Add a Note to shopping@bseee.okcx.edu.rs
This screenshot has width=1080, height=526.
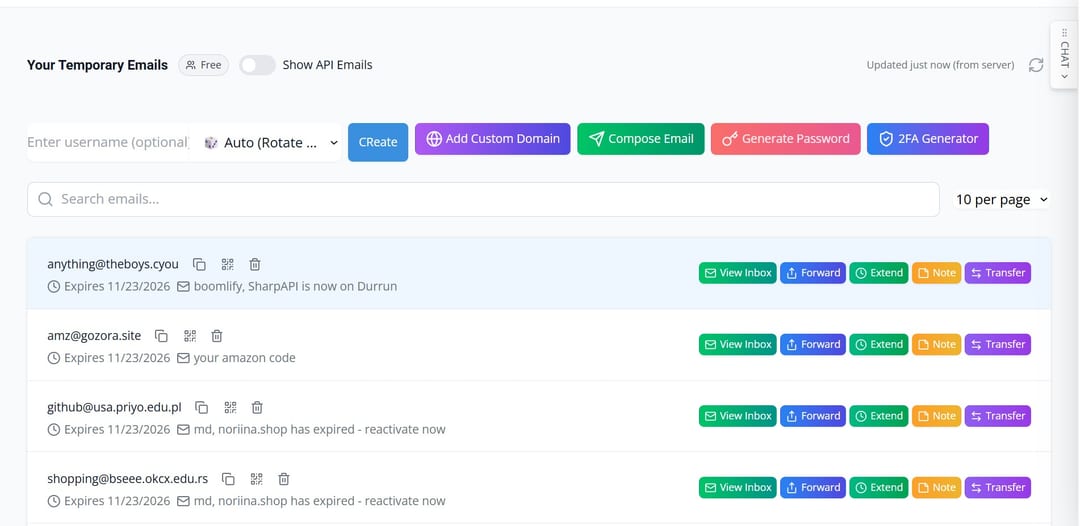pos(936,487)
